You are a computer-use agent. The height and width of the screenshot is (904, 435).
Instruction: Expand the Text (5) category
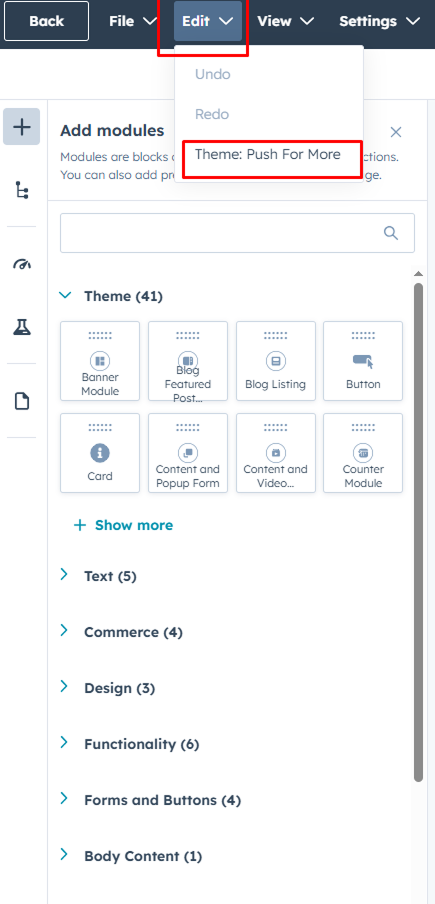pos(99,576)
